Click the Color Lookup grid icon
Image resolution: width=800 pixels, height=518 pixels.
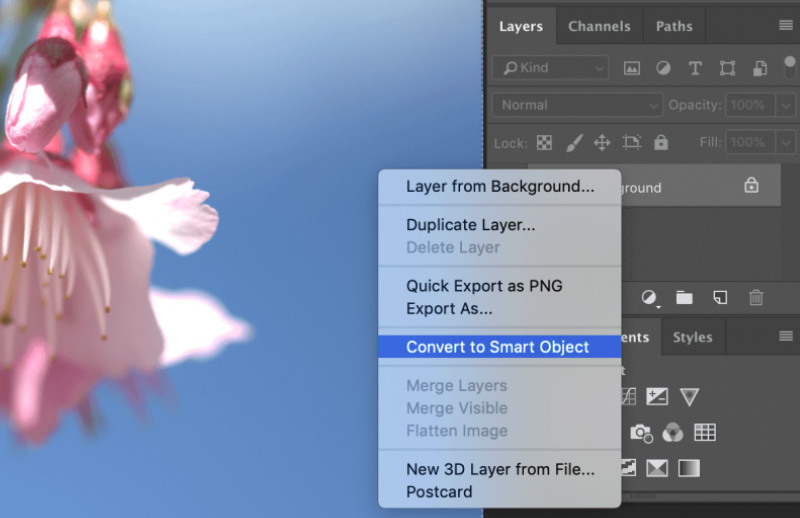(x=705, y=432)
